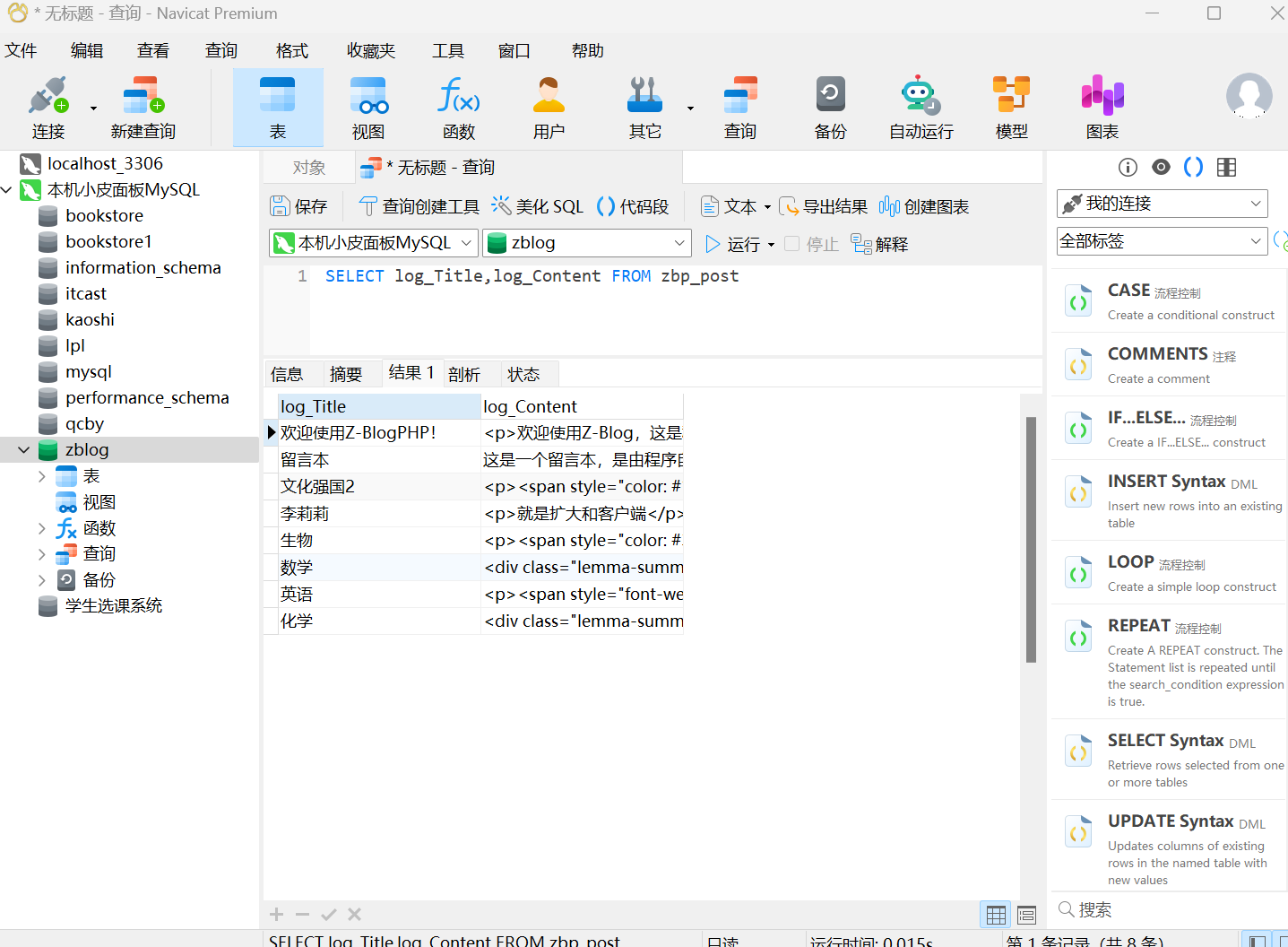
Task: Click the Code Snippet (代码段) button
Action: coord(633,207)
